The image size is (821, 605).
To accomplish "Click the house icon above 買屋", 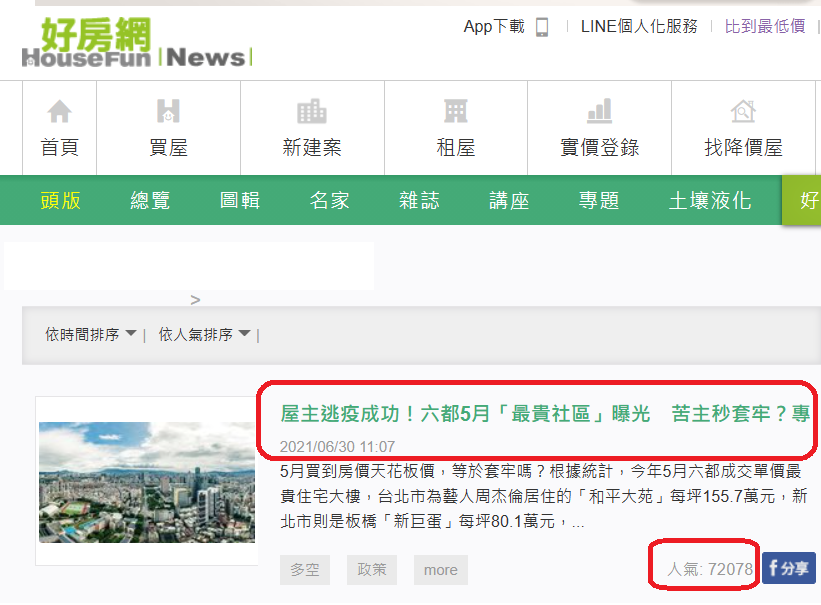I will click(x=168, y=111).
